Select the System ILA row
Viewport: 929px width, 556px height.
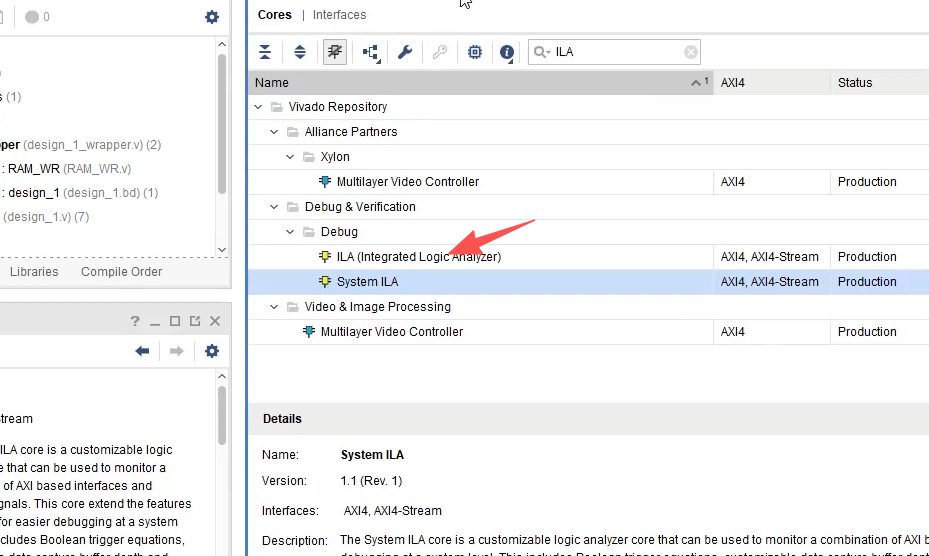[x=588, y=282]
